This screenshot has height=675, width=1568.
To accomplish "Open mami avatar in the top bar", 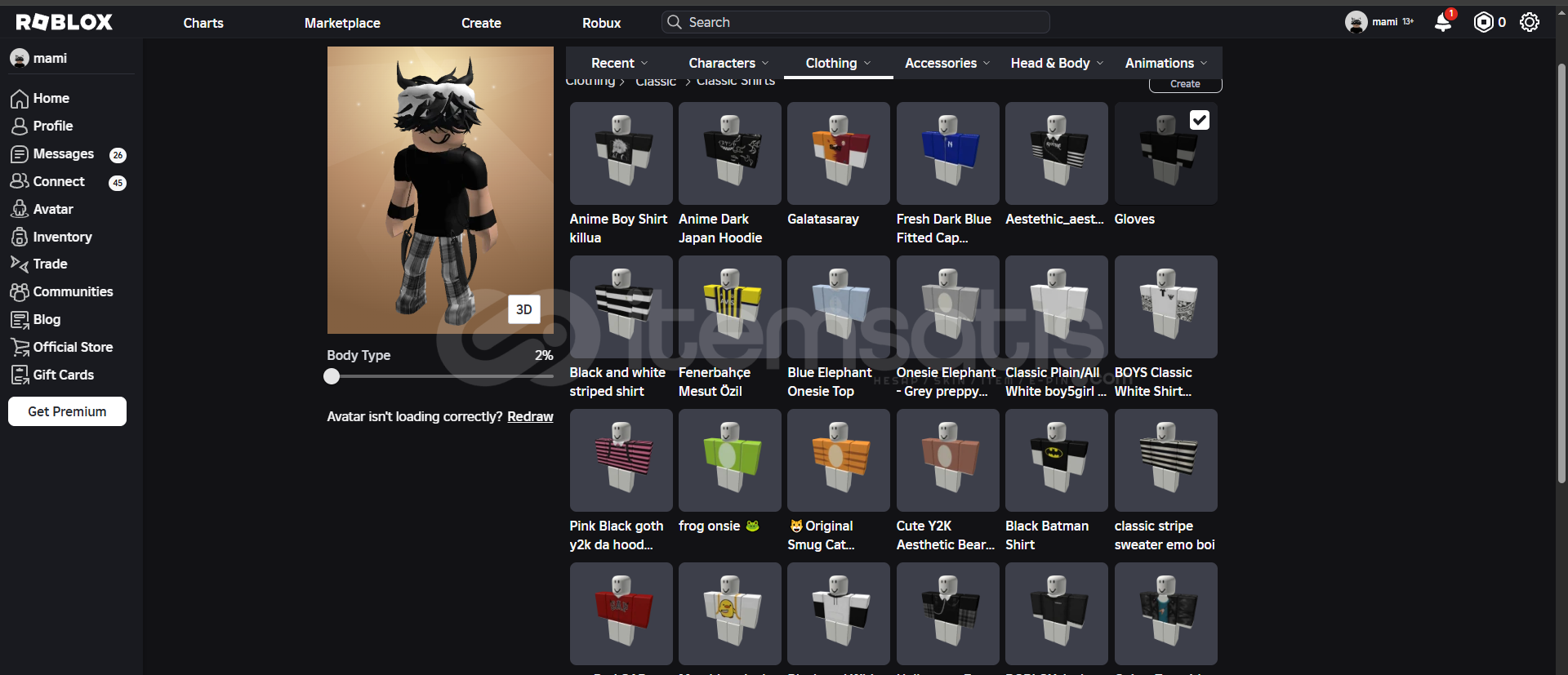I will 1356,22.
